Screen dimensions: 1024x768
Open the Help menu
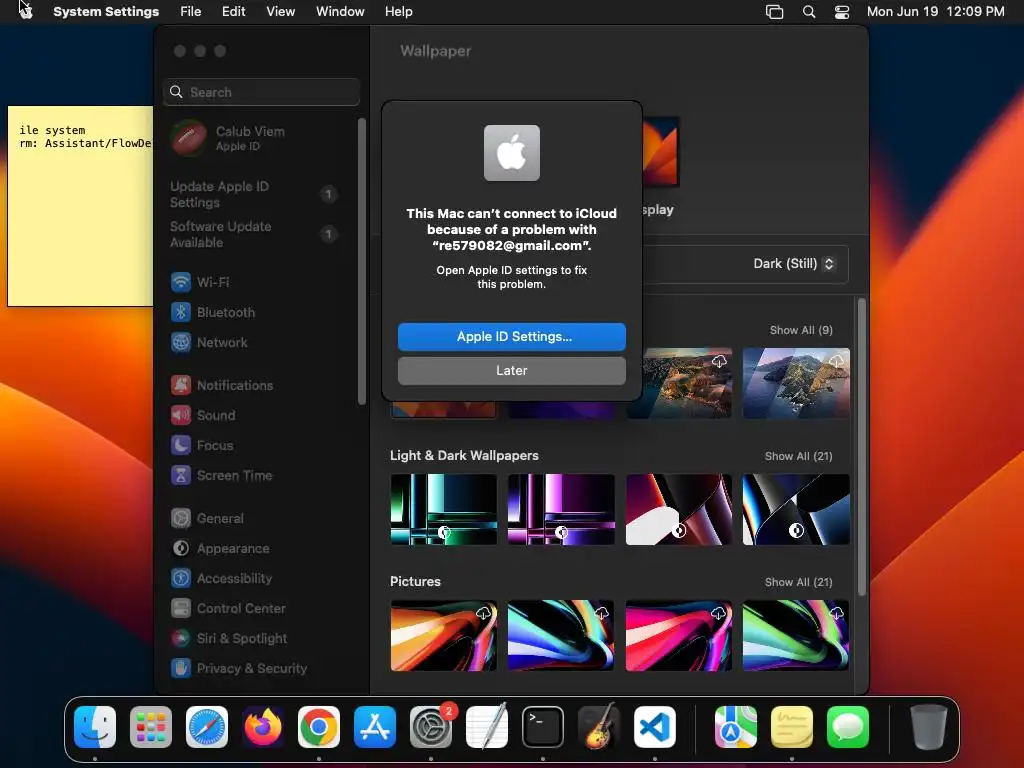coord(398,12)
